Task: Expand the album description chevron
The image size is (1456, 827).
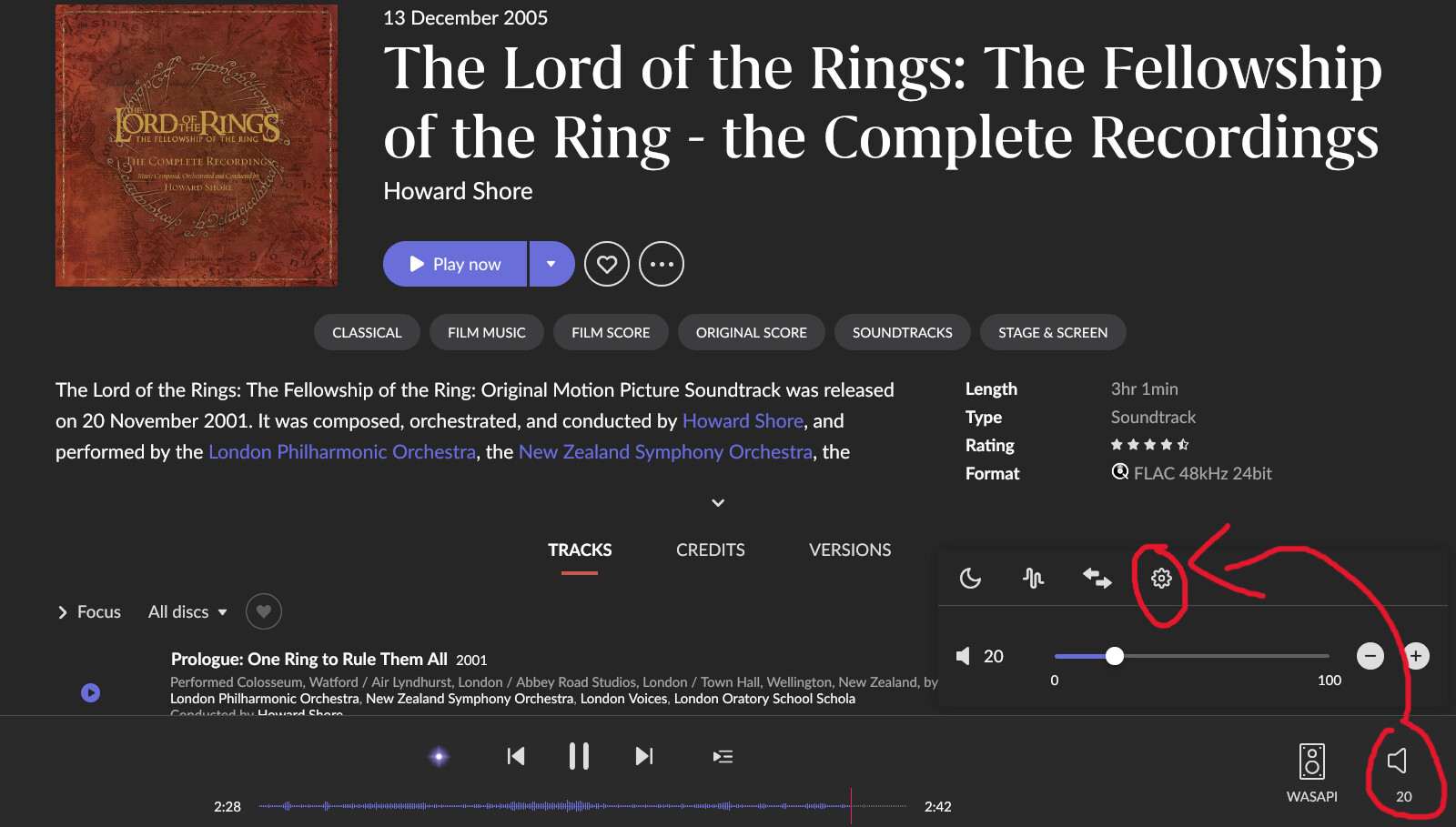Action: tap(718, 502)
